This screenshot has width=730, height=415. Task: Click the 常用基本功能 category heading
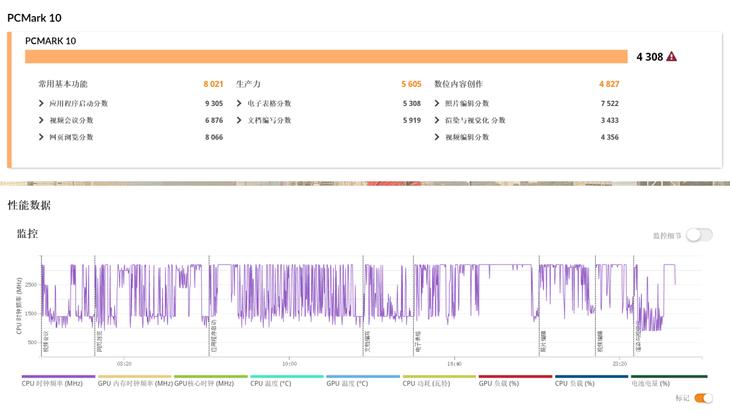point(63,84)
